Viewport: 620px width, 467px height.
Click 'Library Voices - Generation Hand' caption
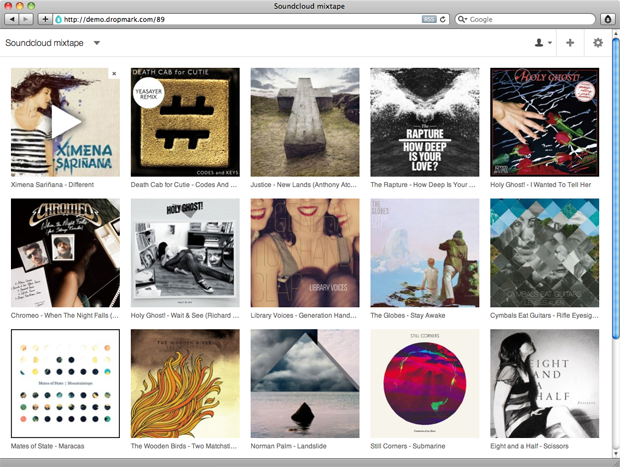pos(304,316)
